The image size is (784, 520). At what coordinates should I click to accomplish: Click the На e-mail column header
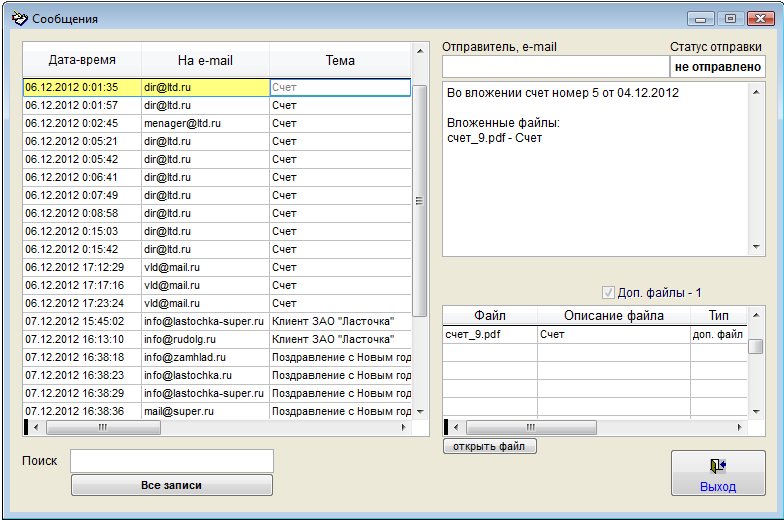205,61
